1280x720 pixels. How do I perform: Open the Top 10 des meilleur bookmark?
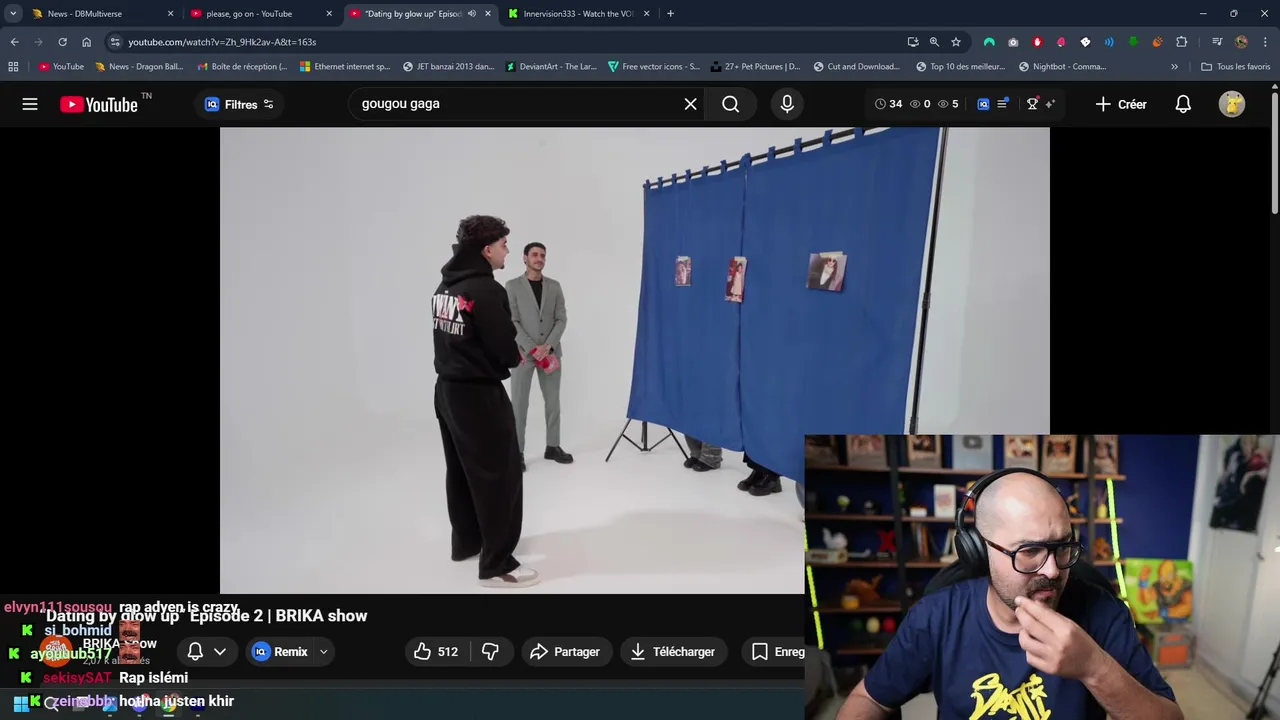point(960,67)
